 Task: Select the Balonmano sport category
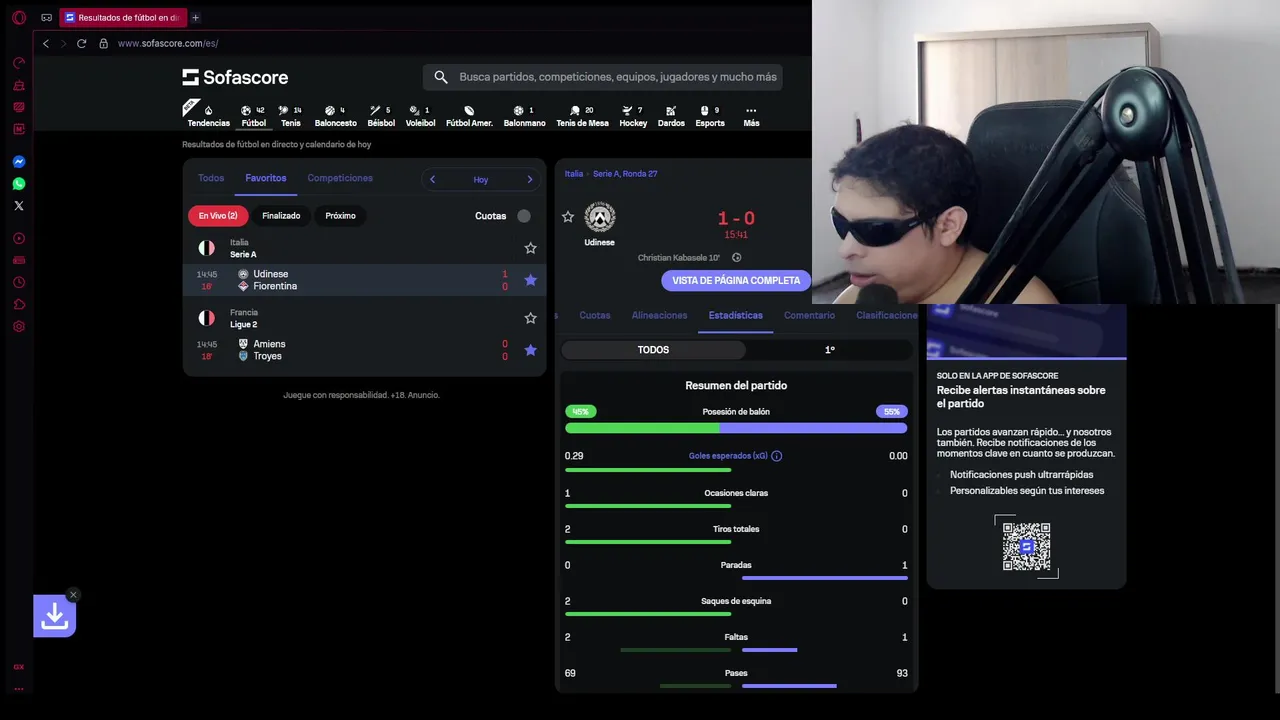tap(524, 117)
